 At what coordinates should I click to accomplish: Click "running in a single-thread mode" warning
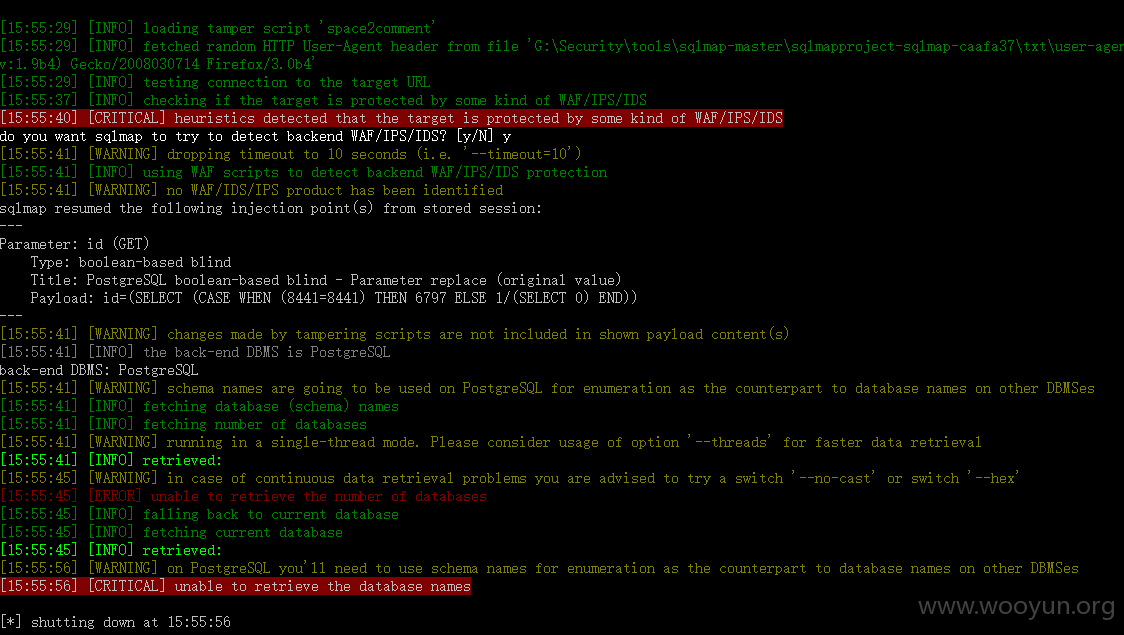point(491,441)
